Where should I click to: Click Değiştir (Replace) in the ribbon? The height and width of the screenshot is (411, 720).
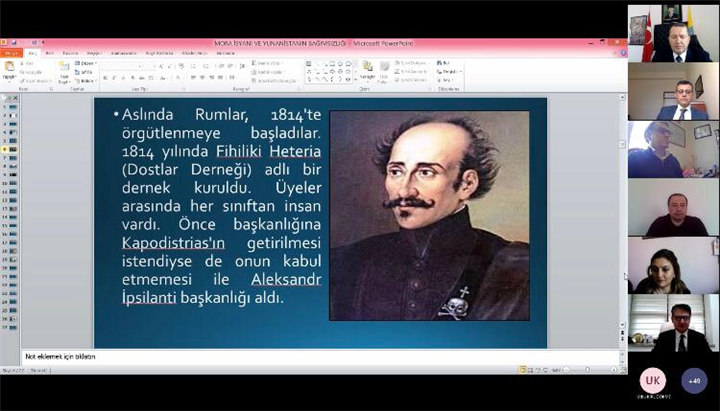pos(449,72)
